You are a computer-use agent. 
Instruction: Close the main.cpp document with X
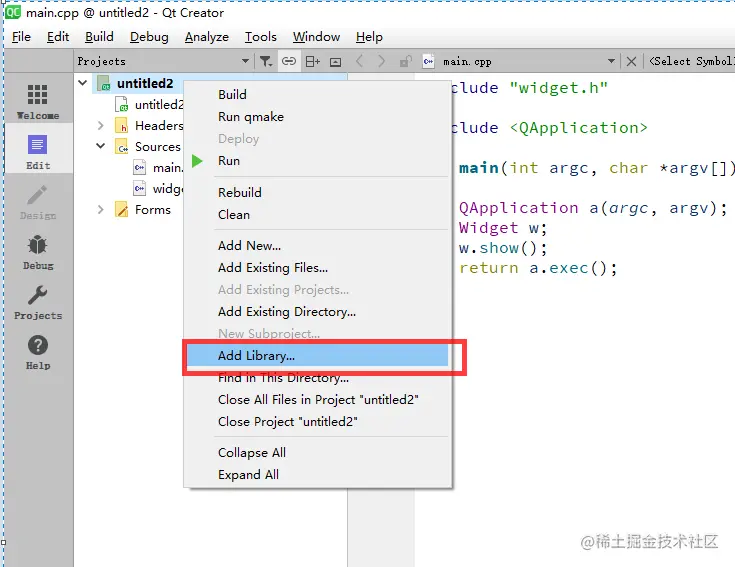[x=631, y=61]
